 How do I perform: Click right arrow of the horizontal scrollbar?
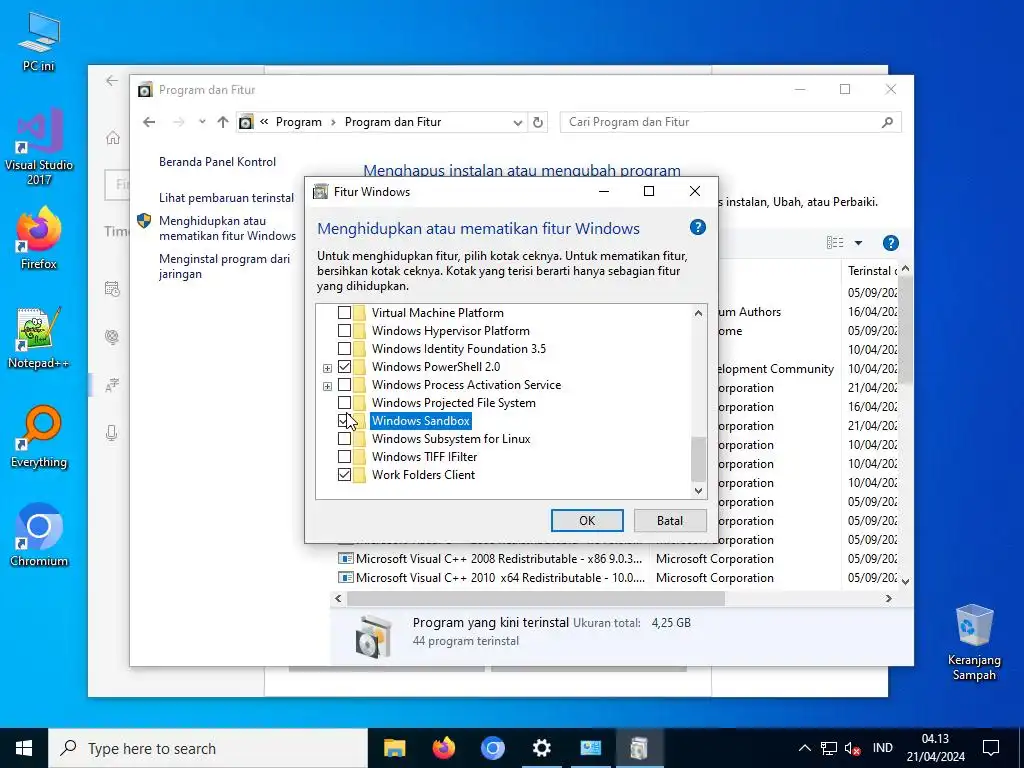pos(888,598)
